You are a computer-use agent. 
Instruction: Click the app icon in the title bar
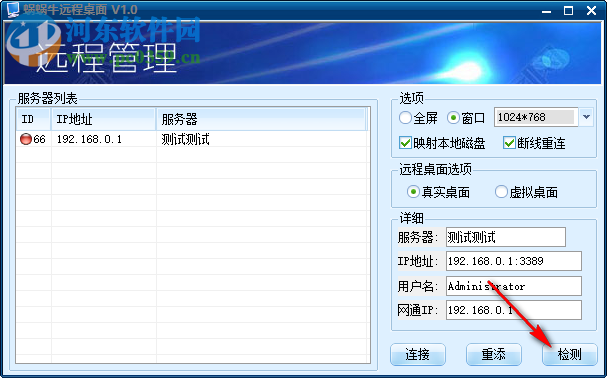coord(12,9)
